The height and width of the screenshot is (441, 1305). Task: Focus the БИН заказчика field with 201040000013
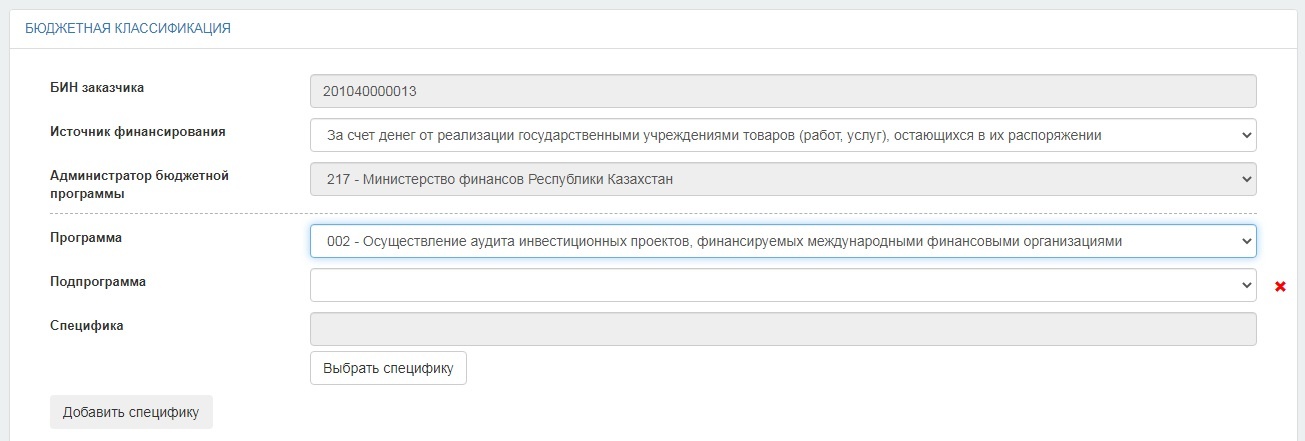pos(783,91)
